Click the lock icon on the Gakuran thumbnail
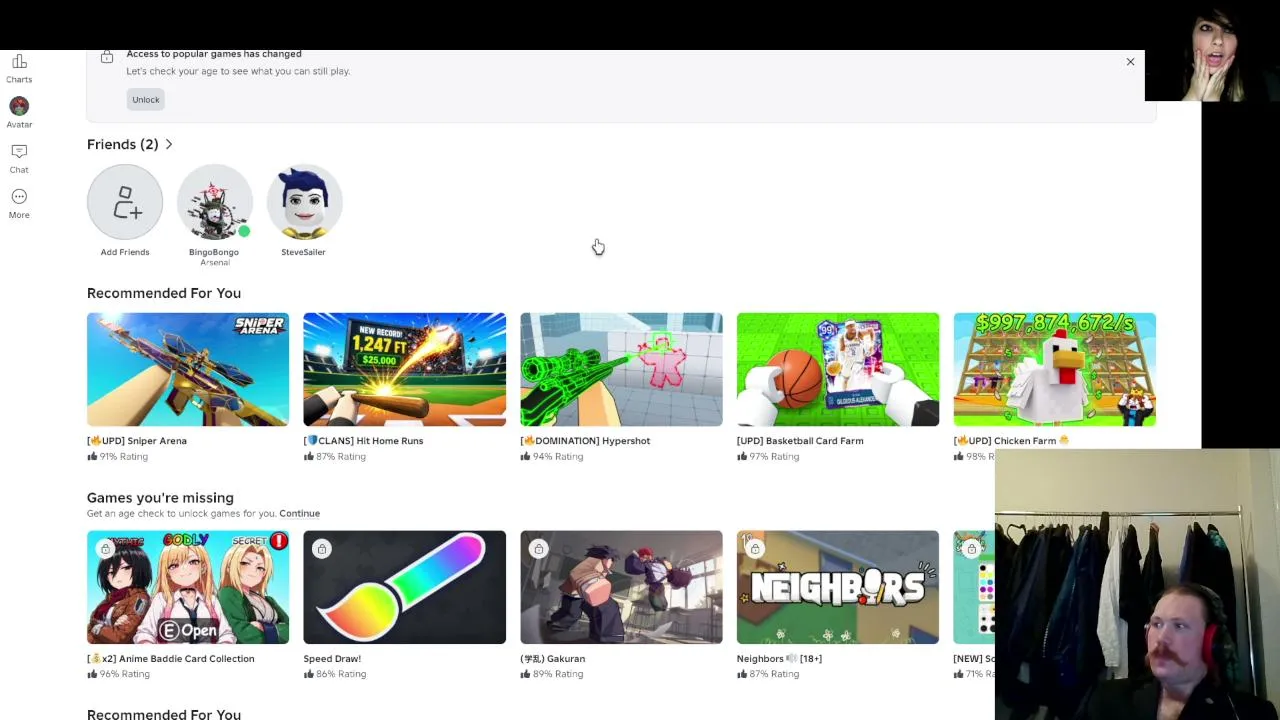The width and height of the screenshot is (1280, 720). [538, 549]
